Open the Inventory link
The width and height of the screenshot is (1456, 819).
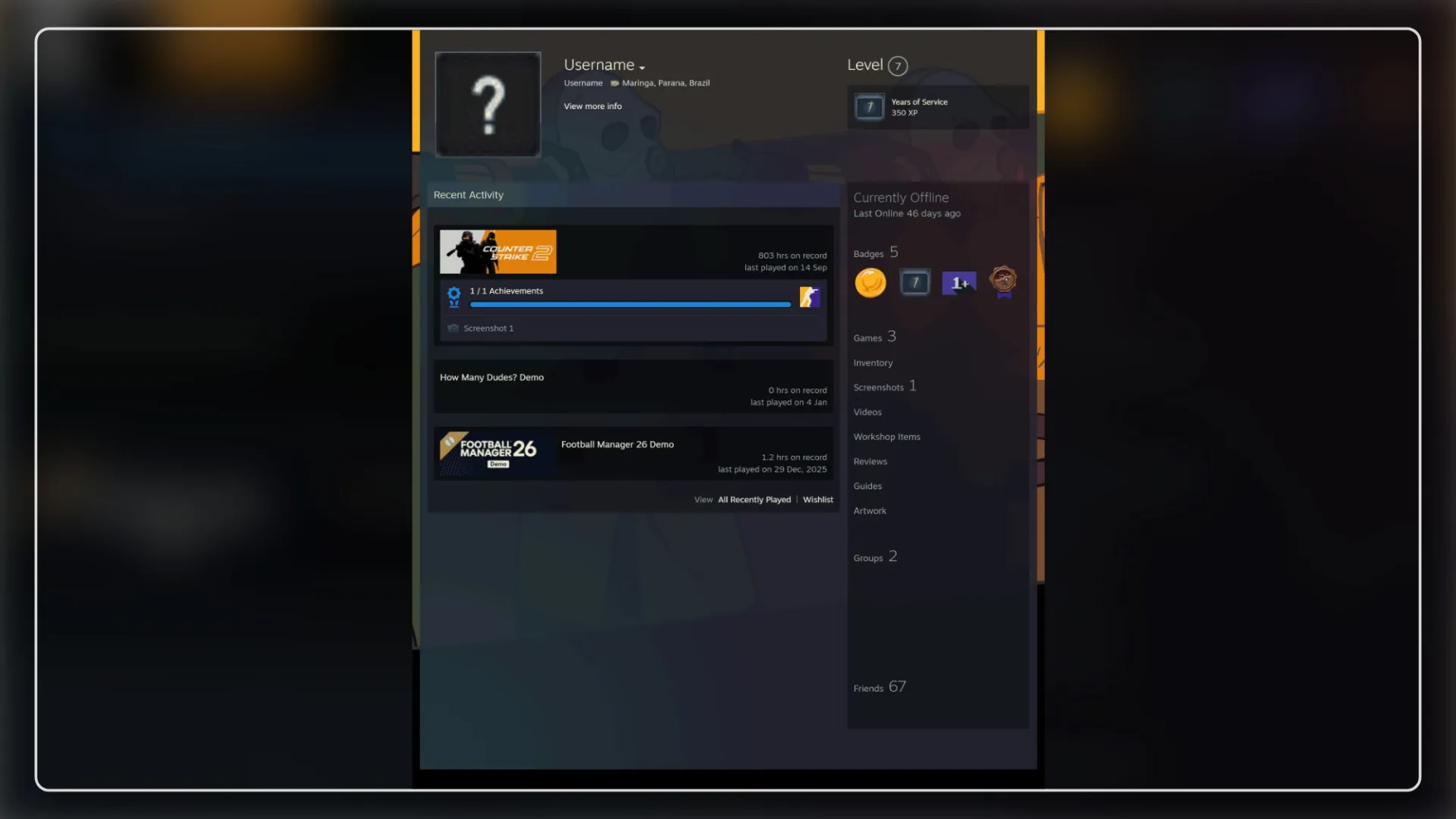coord(873,363)
